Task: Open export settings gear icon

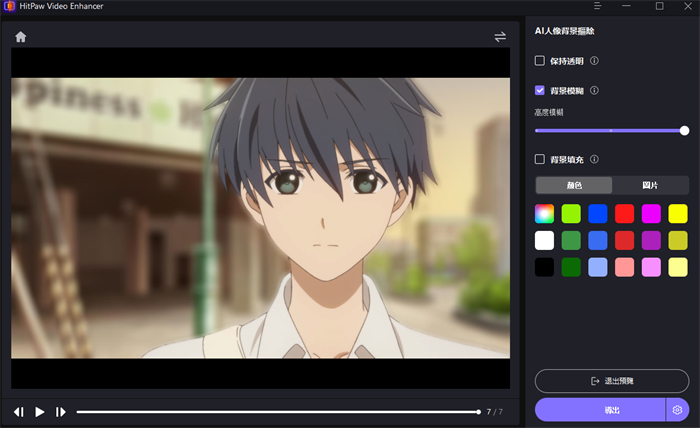Action: [x=678, y=410]
